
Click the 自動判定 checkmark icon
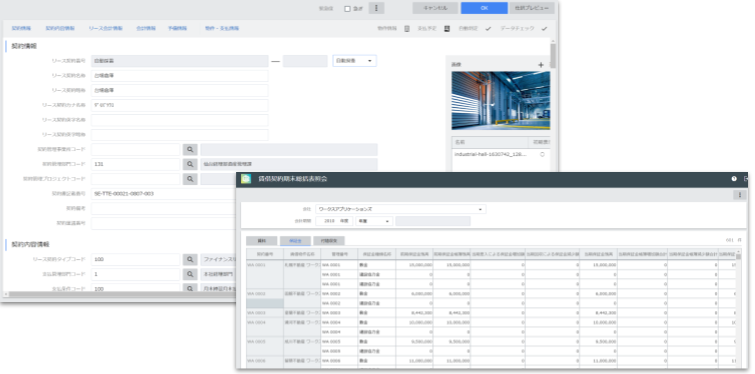[x=488, y=29]
